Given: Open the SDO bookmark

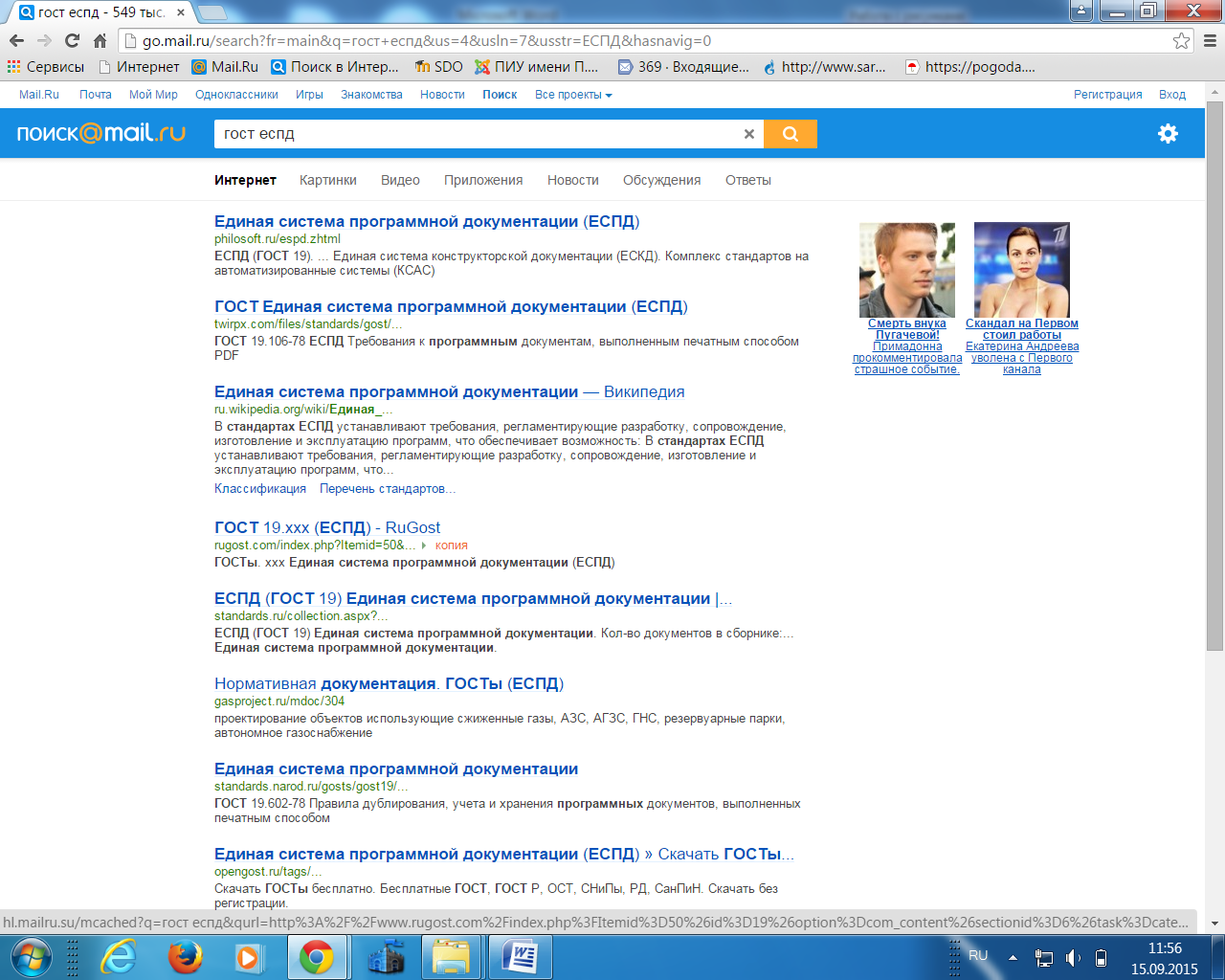Looking at the screenshot, I should pyautogui.click(x=439, y=67).
